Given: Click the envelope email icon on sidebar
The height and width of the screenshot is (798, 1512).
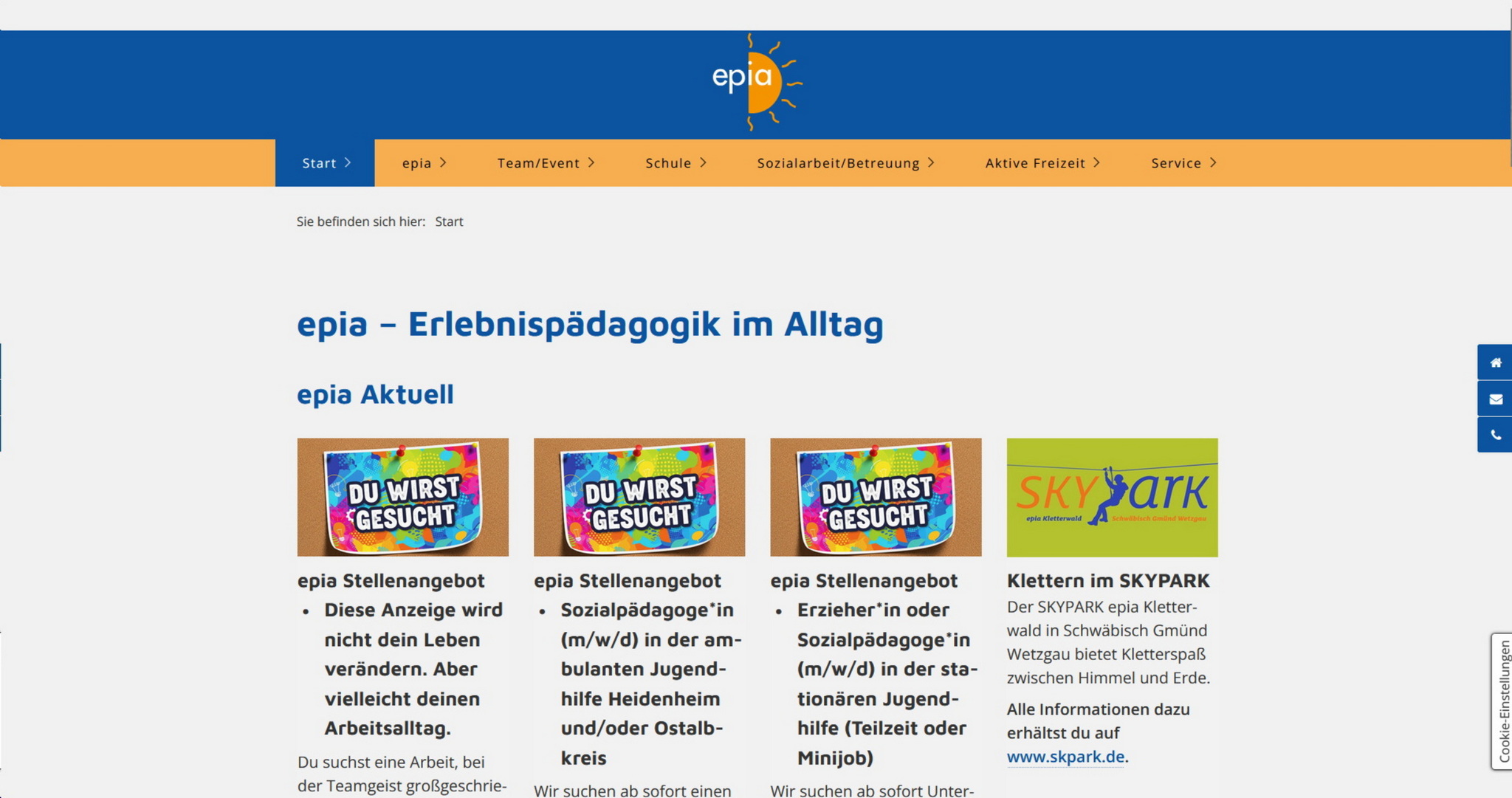Looking at the screenshot, I should click(x=1495, y=399).
